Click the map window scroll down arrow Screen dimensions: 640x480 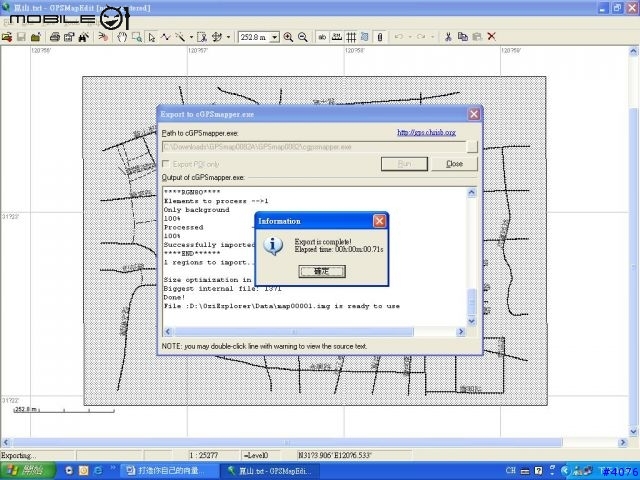(633, 431)
